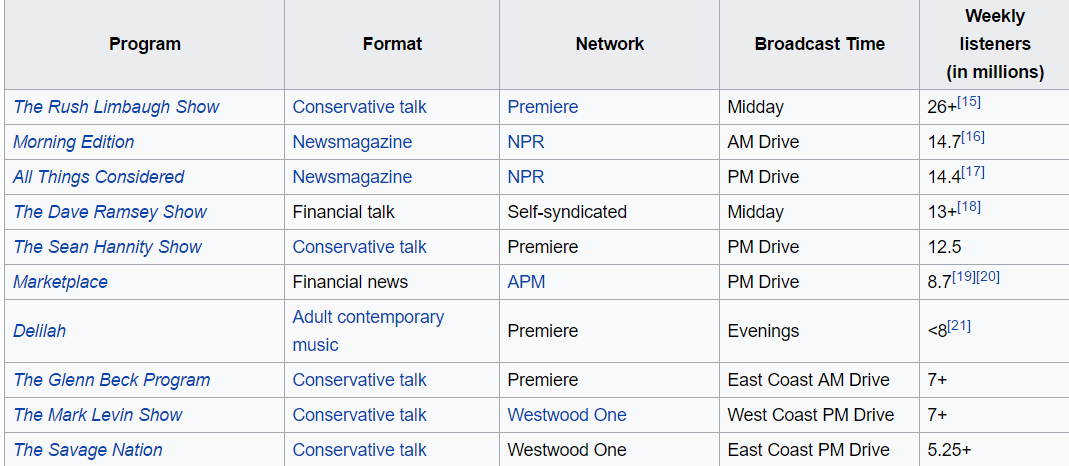This screenshot has width=1069, height=466.
Task: Click citation reference 18
Action: point(968,207)
